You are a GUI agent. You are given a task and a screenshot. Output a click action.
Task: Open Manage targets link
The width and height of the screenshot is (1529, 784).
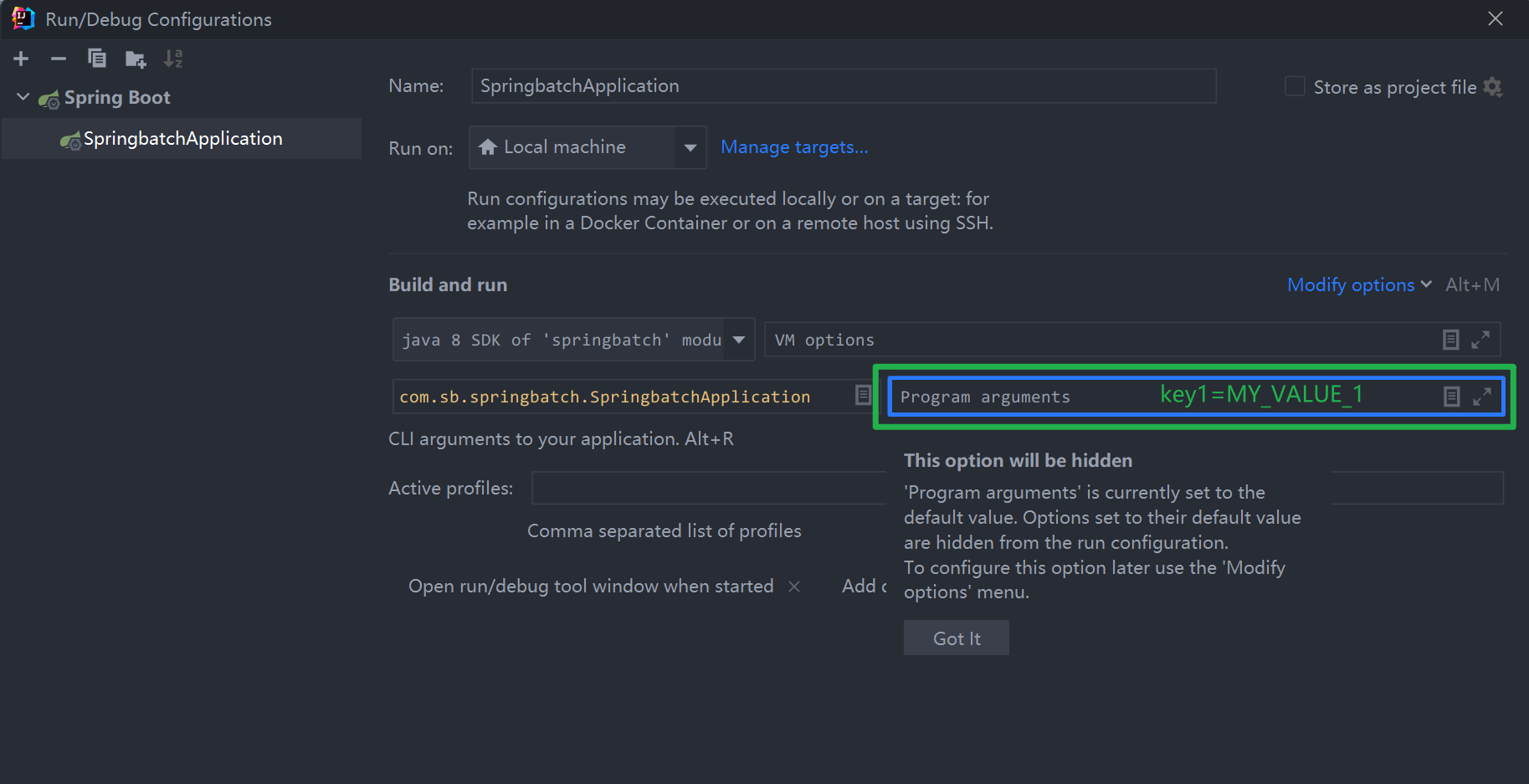(x=794, y=147)
